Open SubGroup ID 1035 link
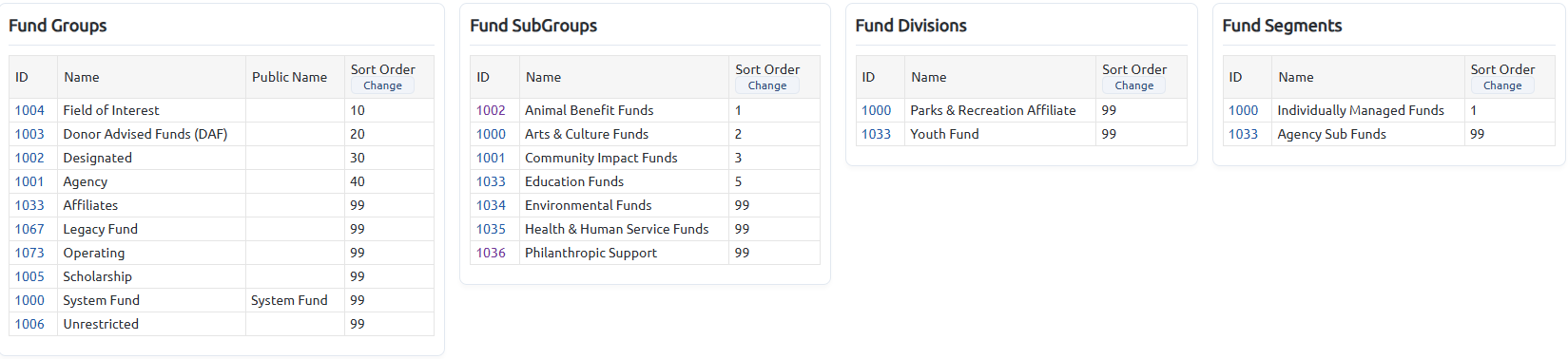The height and width of the screenshot is (359, 1568). tap(491, 229)
